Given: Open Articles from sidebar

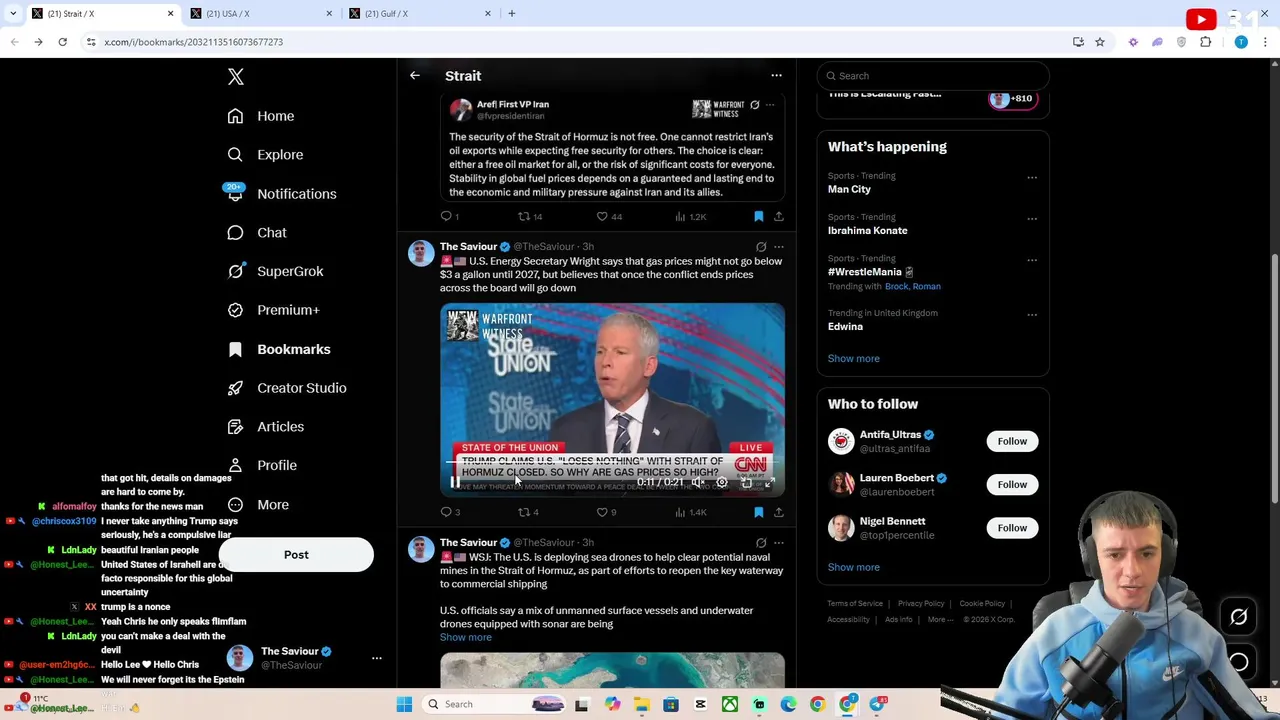Looking at the screenshot, I should [x=266, y=427].
